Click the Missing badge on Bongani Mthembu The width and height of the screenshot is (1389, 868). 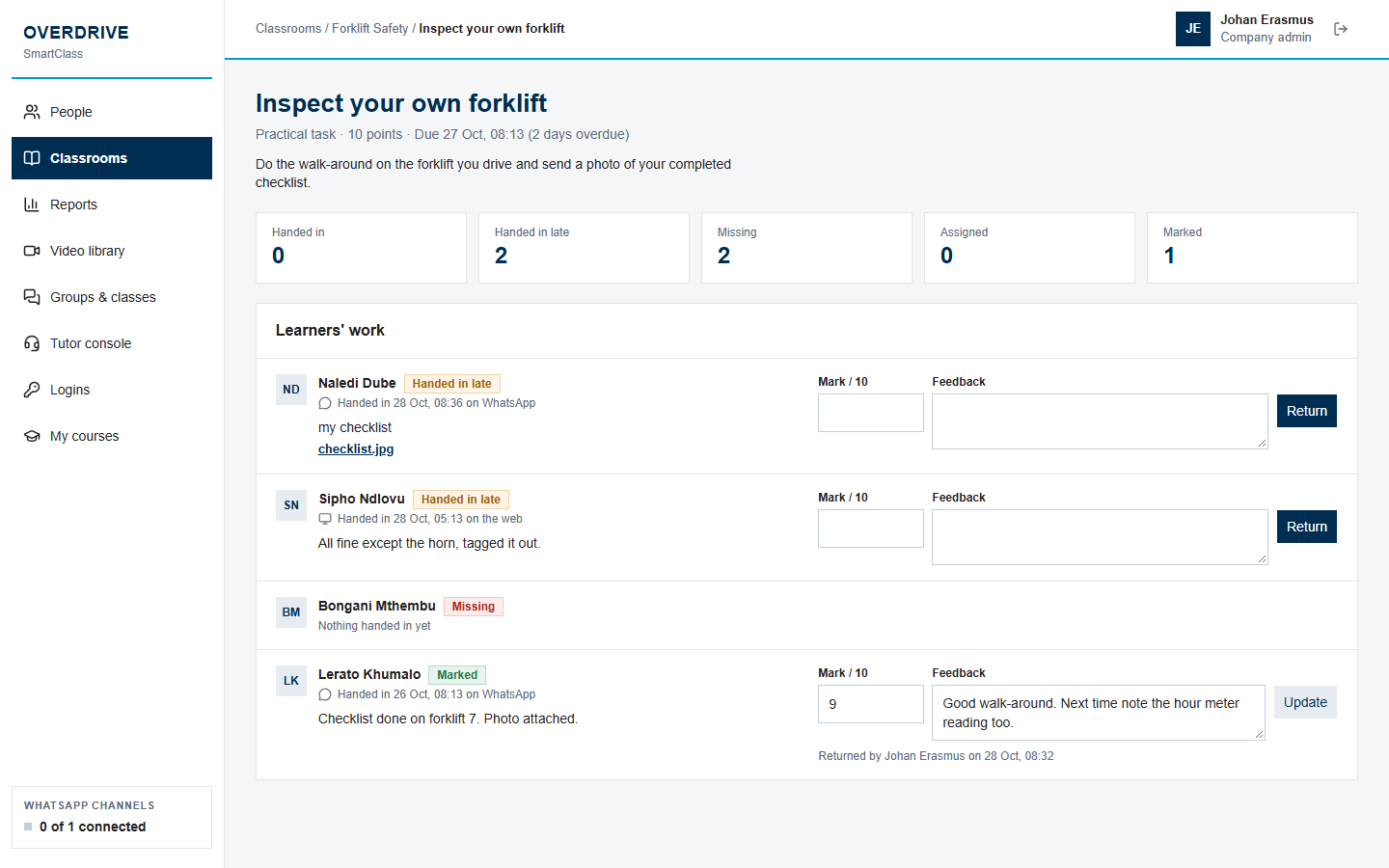[x=474, y=607]
